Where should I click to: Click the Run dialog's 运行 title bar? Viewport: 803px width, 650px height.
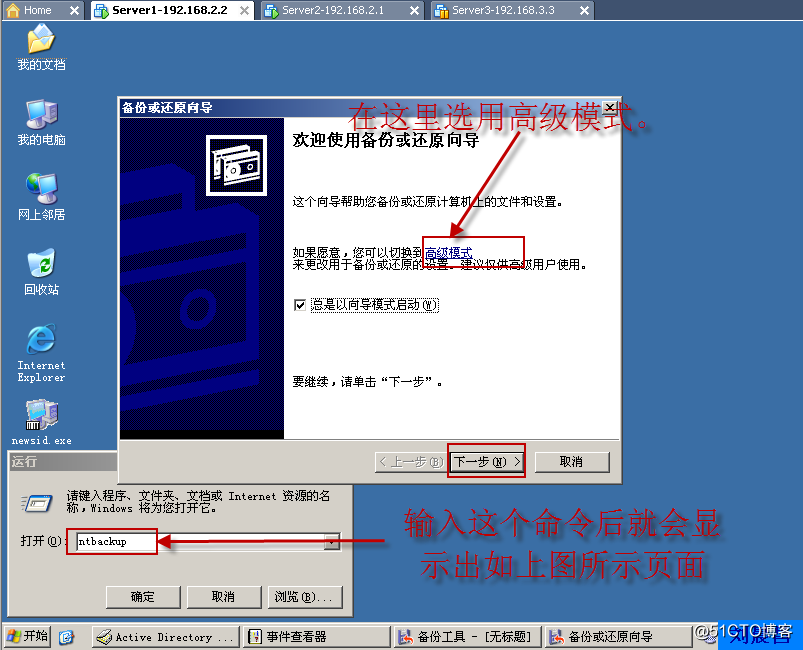click(x=63, y=462)
